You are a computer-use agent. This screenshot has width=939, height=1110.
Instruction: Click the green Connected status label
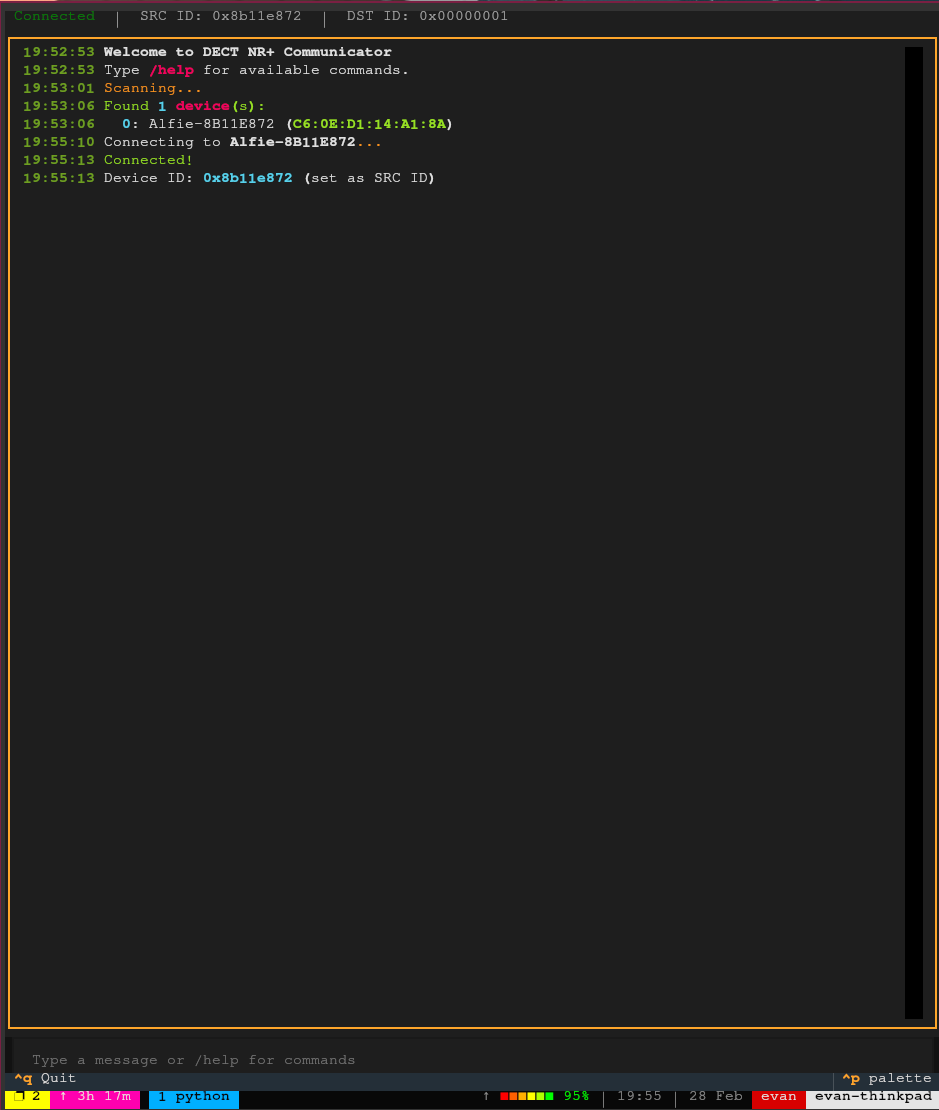coord(54,16)
